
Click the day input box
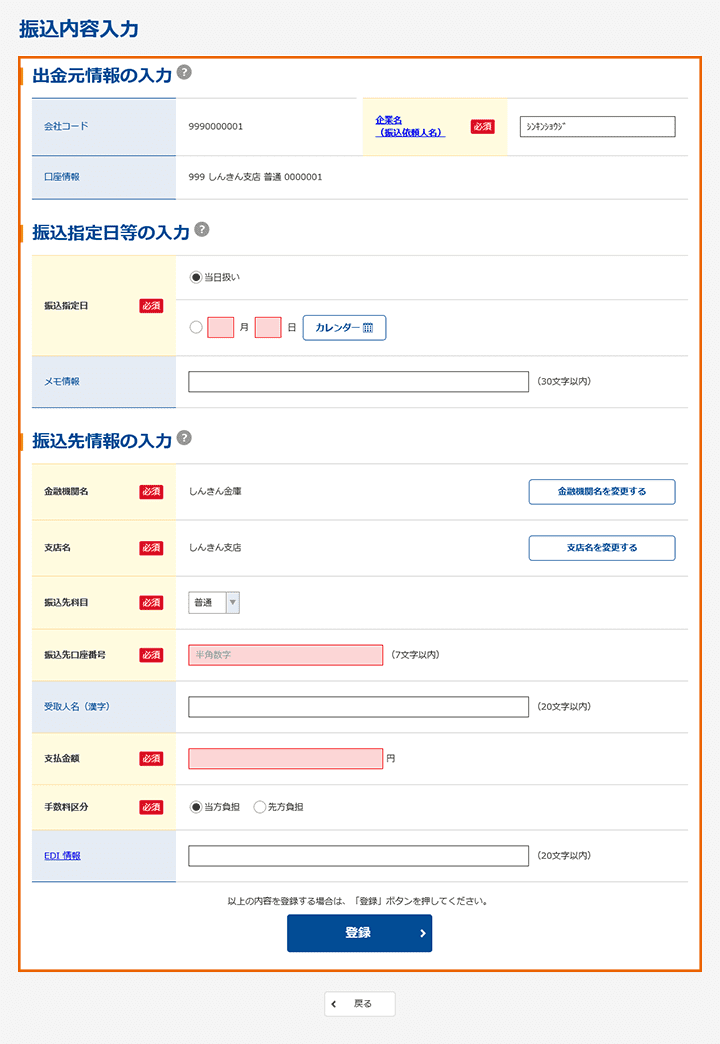[x=268, y=328]
